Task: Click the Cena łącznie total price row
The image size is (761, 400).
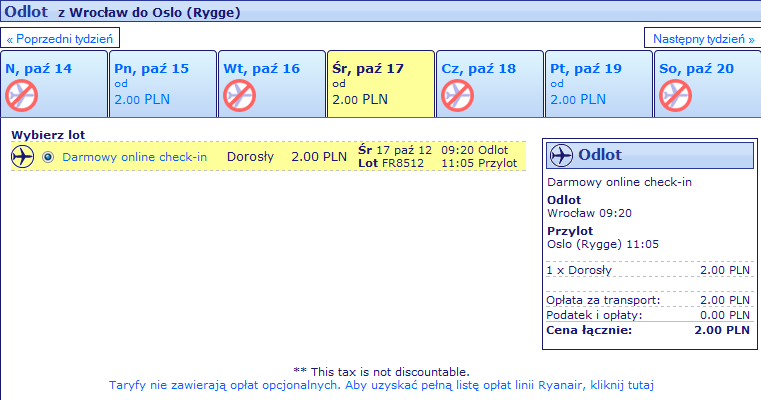Action: 648,329
